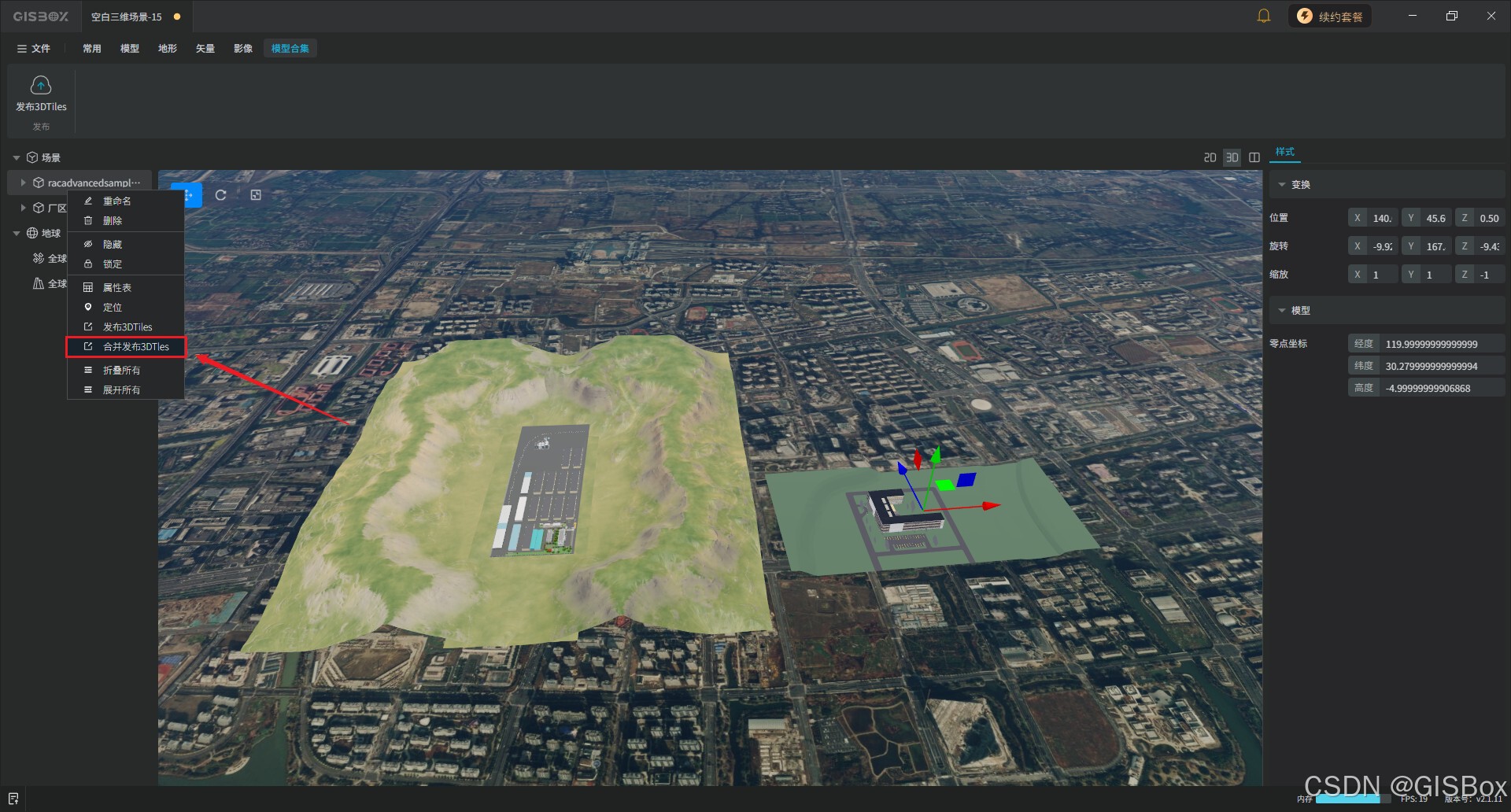Viewport: 1511px width, 812px height.
Task: Click the 旋转 Y input field
Action: click(1427, 246)
